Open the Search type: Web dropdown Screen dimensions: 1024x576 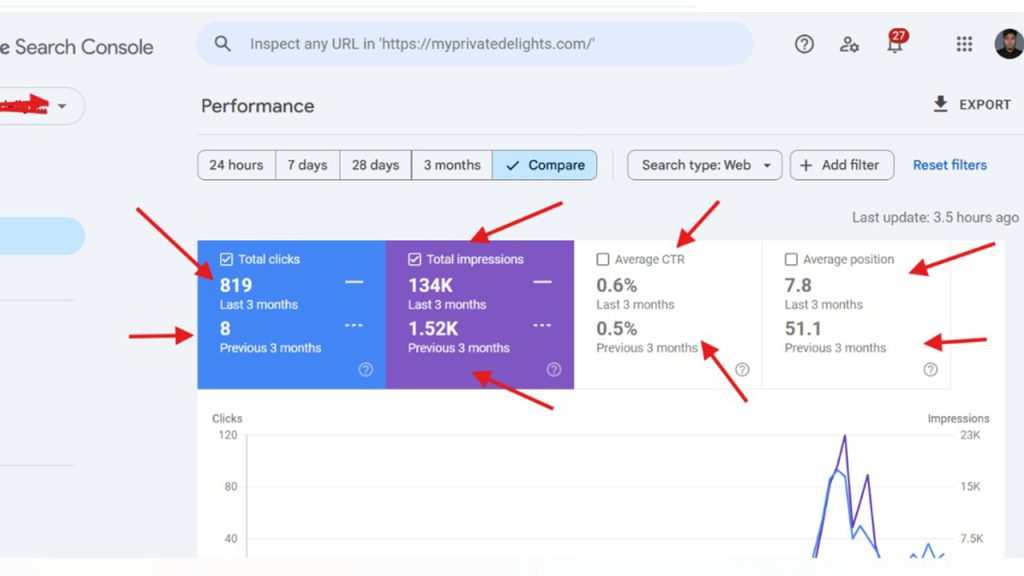(x=704, y=165)
